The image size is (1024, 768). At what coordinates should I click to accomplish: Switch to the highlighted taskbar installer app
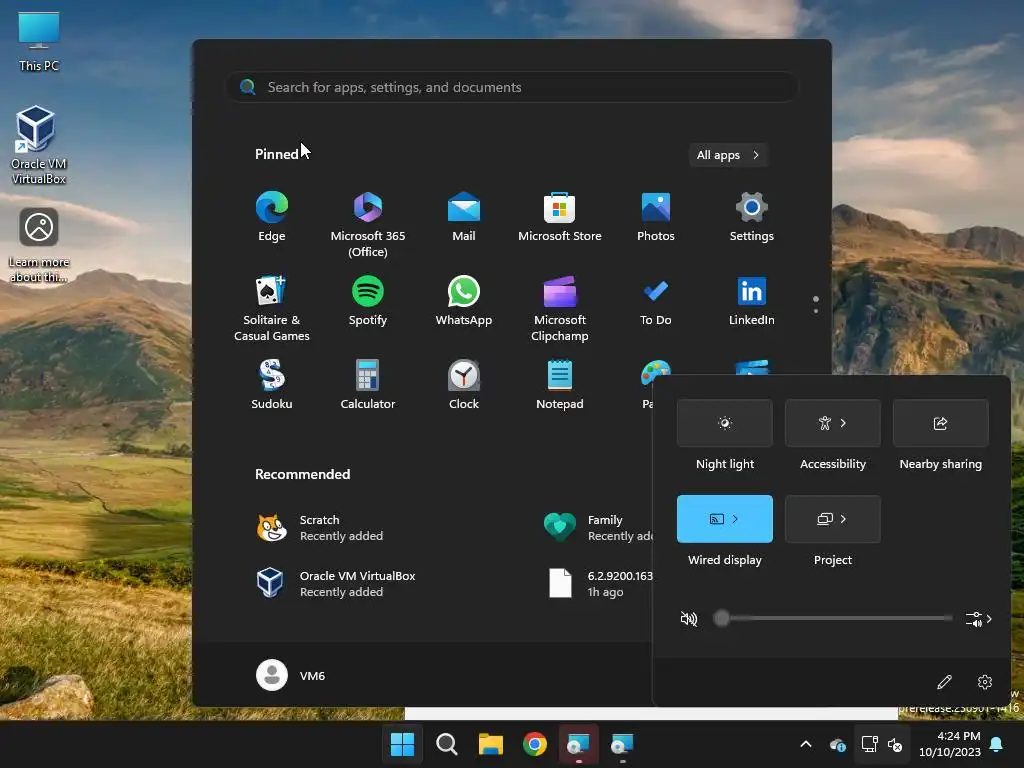click(x=579, y=744)
